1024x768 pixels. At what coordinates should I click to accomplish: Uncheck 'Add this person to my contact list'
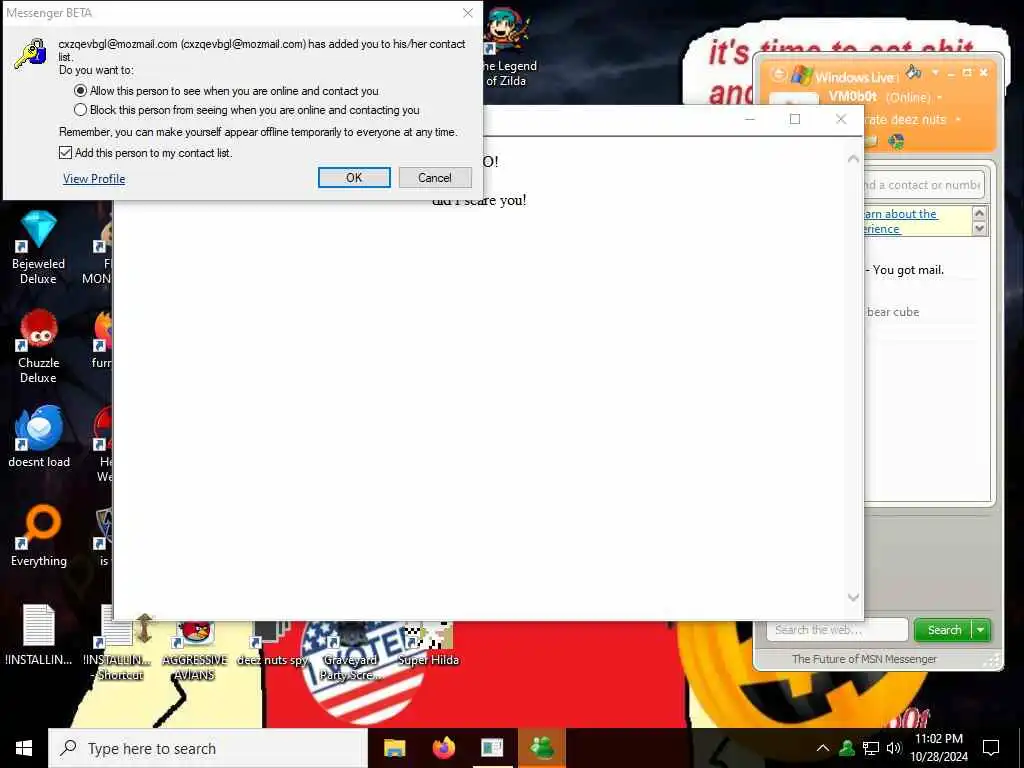(65, 153)
